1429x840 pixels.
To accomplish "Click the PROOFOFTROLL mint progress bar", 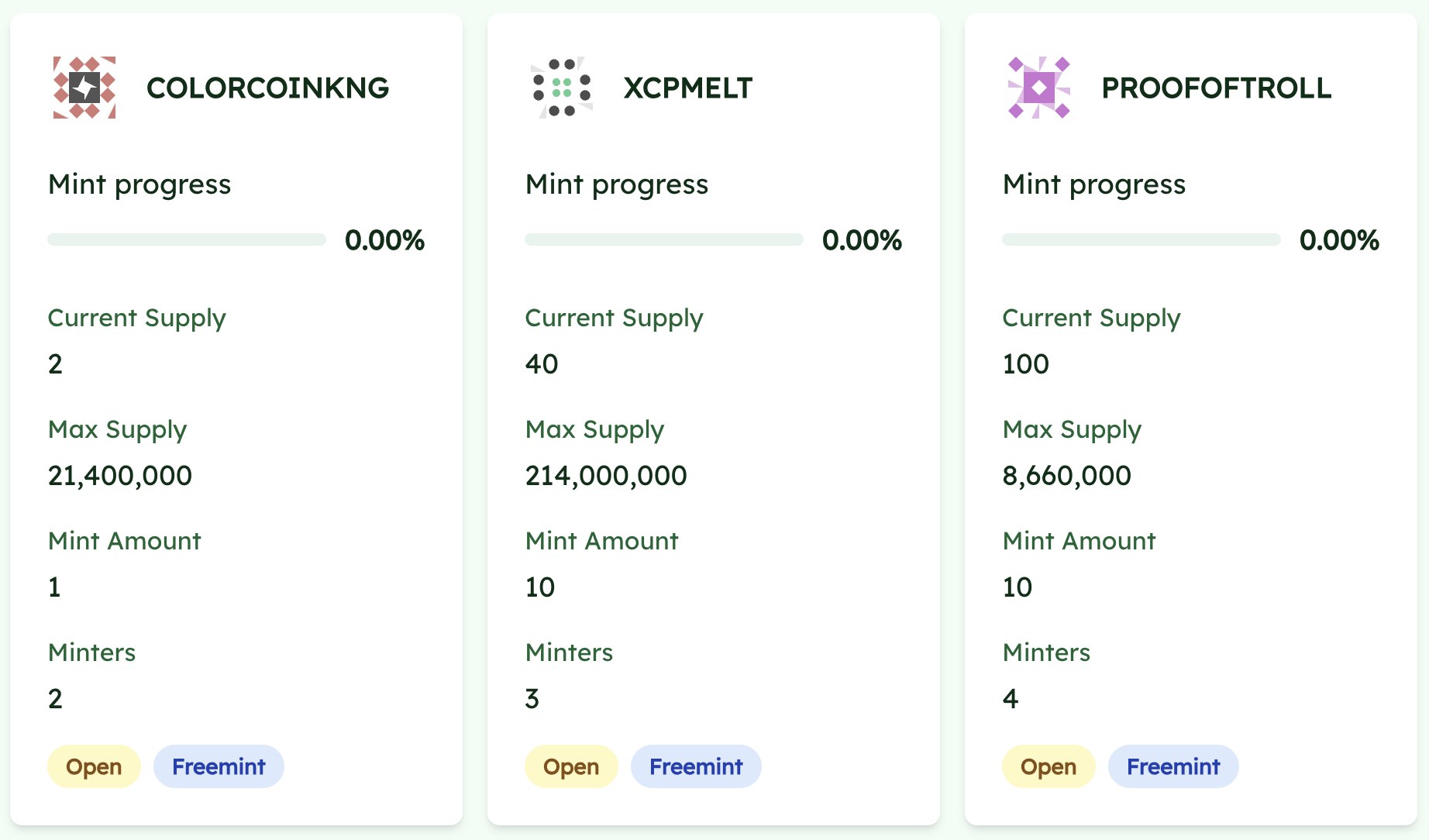I will point(1141,239).
